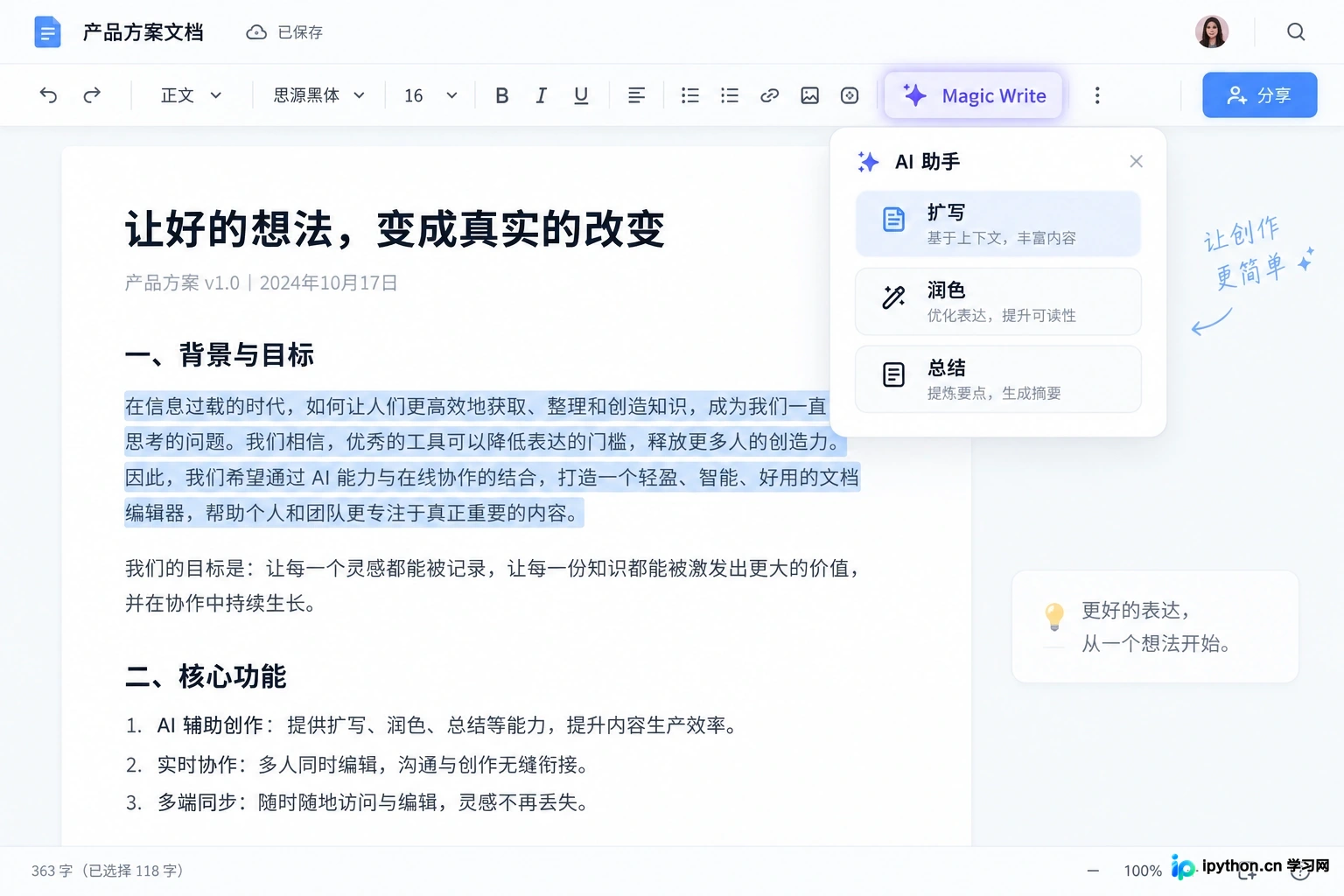The width and height of the screenshot is (1344, 896).
Task: Toggle bold formatting
Action: click(x=501, y=95)
